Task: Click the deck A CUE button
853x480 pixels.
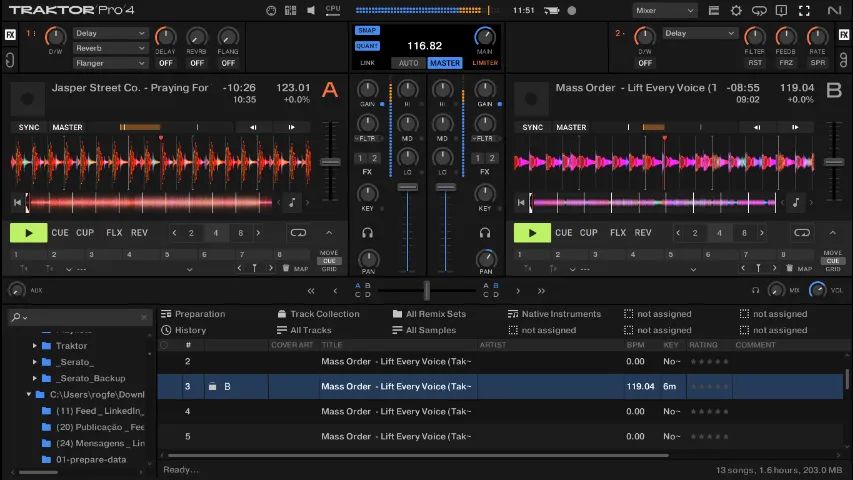Action: tap(60, 232)
